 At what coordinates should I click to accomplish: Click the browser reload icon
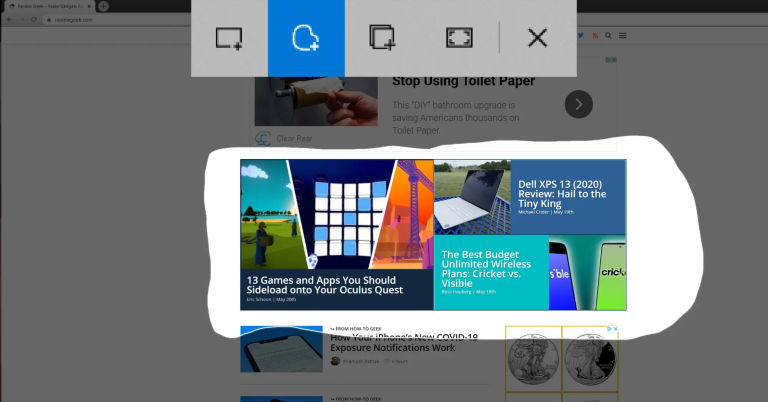[34, 19]
